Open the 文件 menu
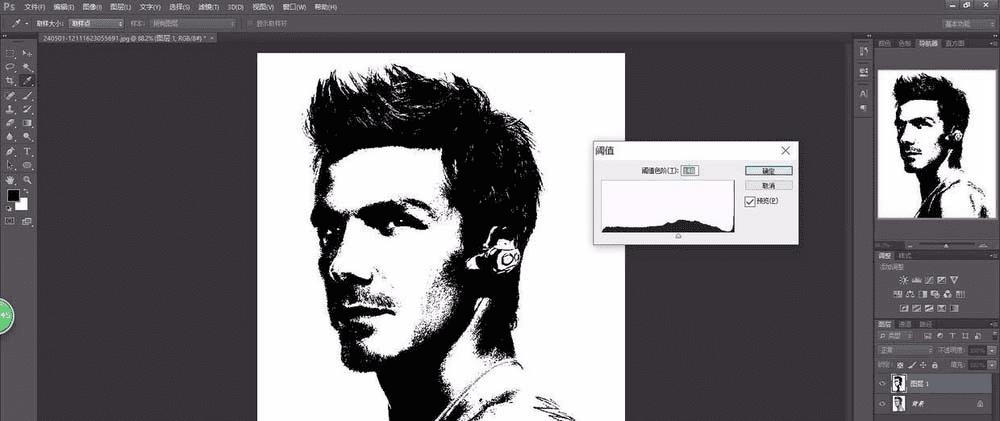 point(34,7)
